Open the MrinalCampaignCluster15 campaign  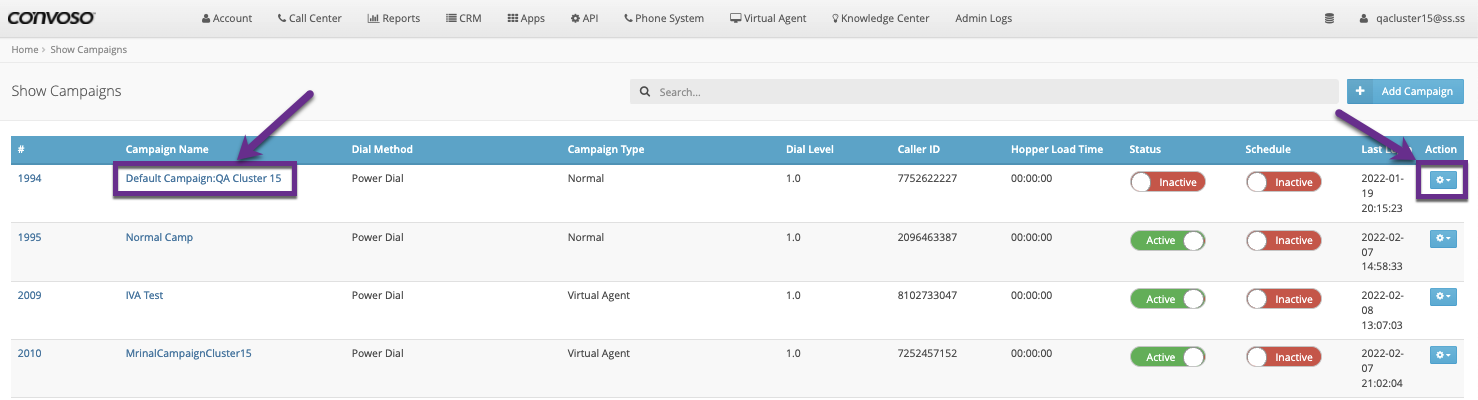[188, 353]
